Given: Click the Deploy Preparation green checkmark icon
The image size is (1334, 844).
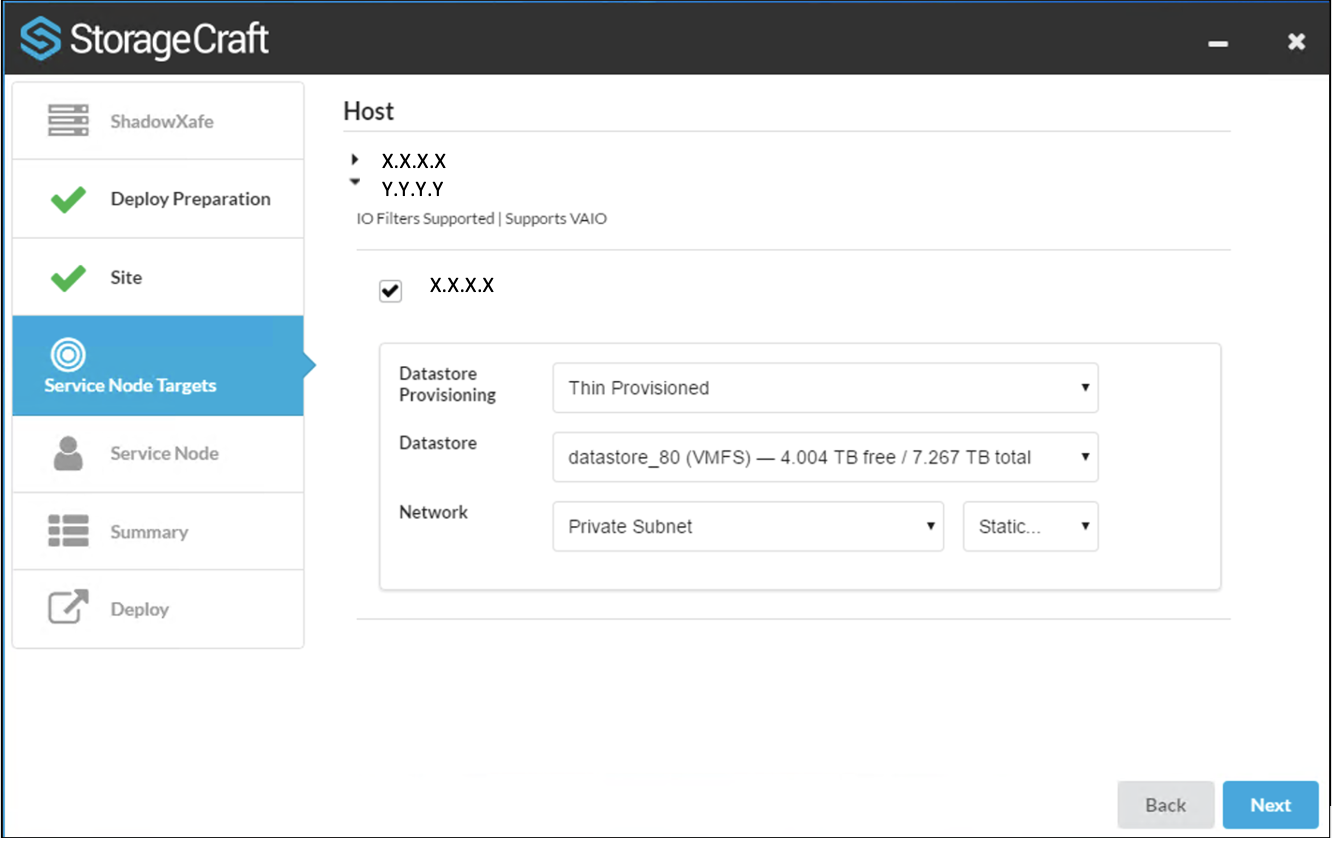Looking at the screenshot, I should coord(68,199).
